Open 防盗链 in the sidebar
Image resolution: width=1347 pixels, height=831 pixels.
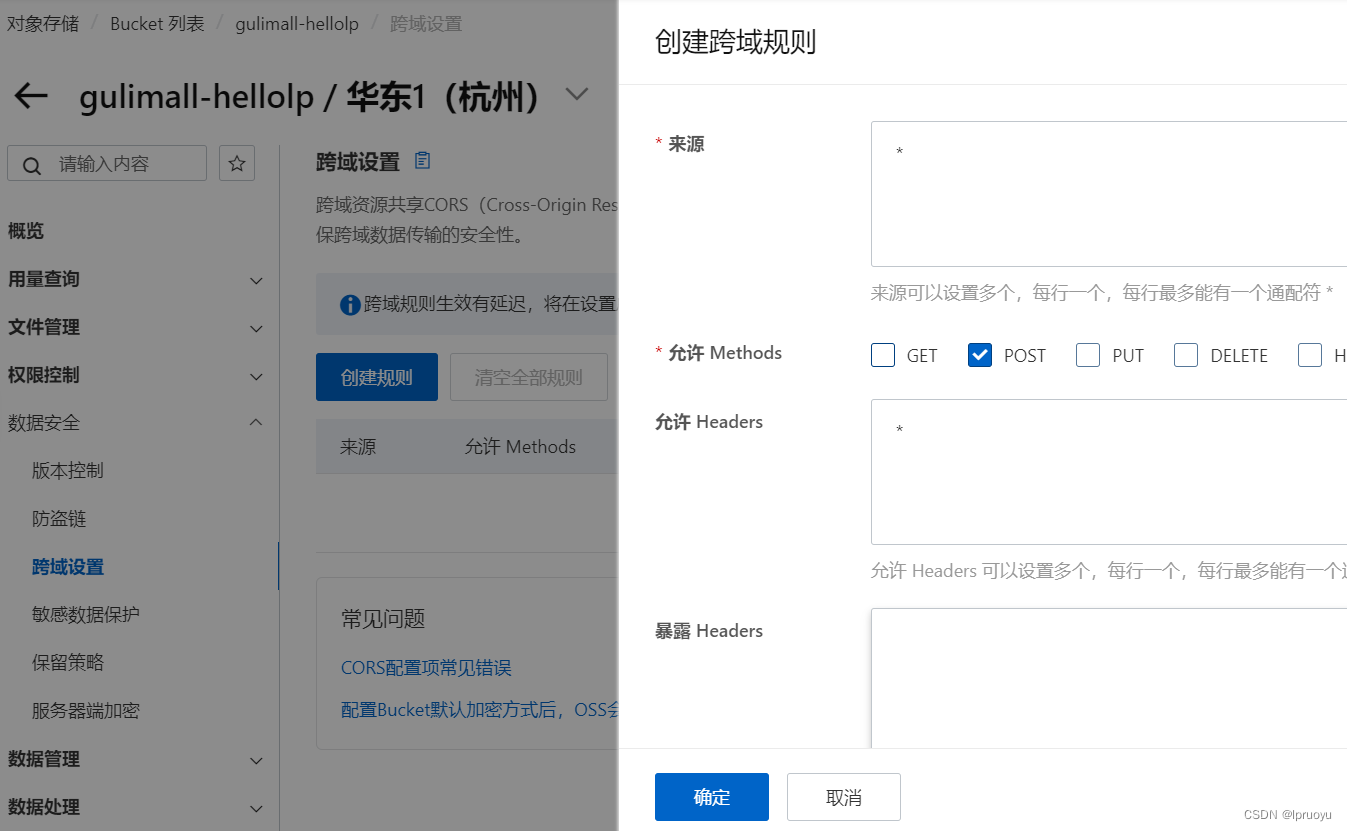[x=59, y=519]
